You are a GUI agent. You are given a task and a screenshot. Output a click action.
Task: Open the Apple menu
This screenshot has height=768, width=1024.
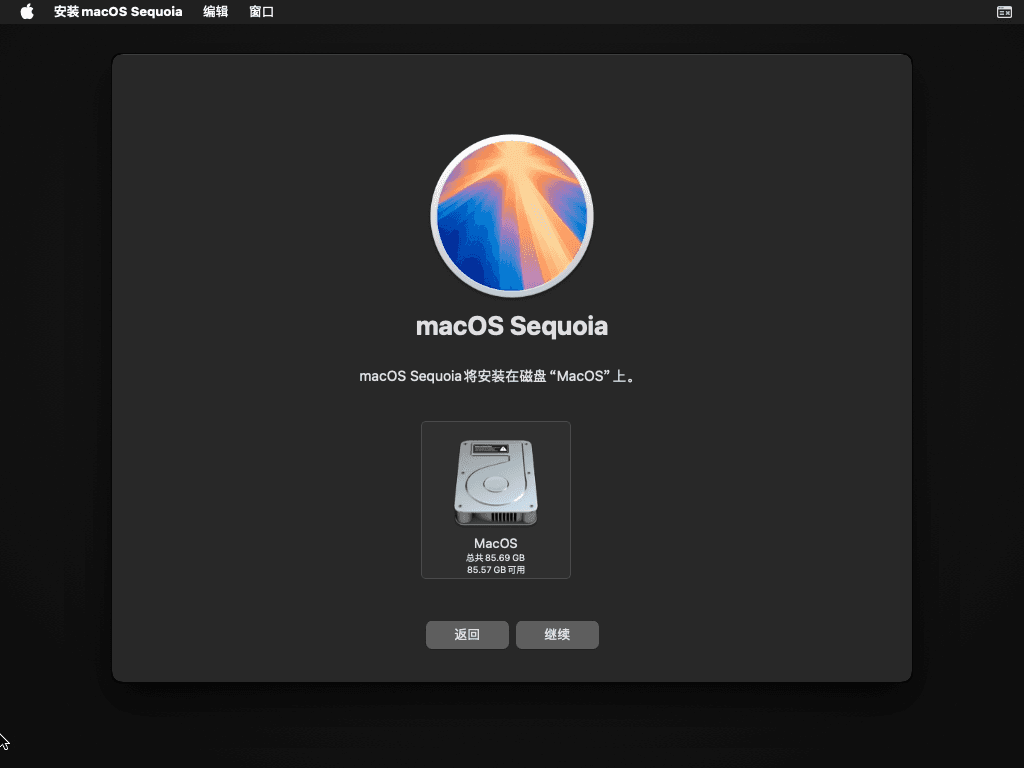pos(27,12)
